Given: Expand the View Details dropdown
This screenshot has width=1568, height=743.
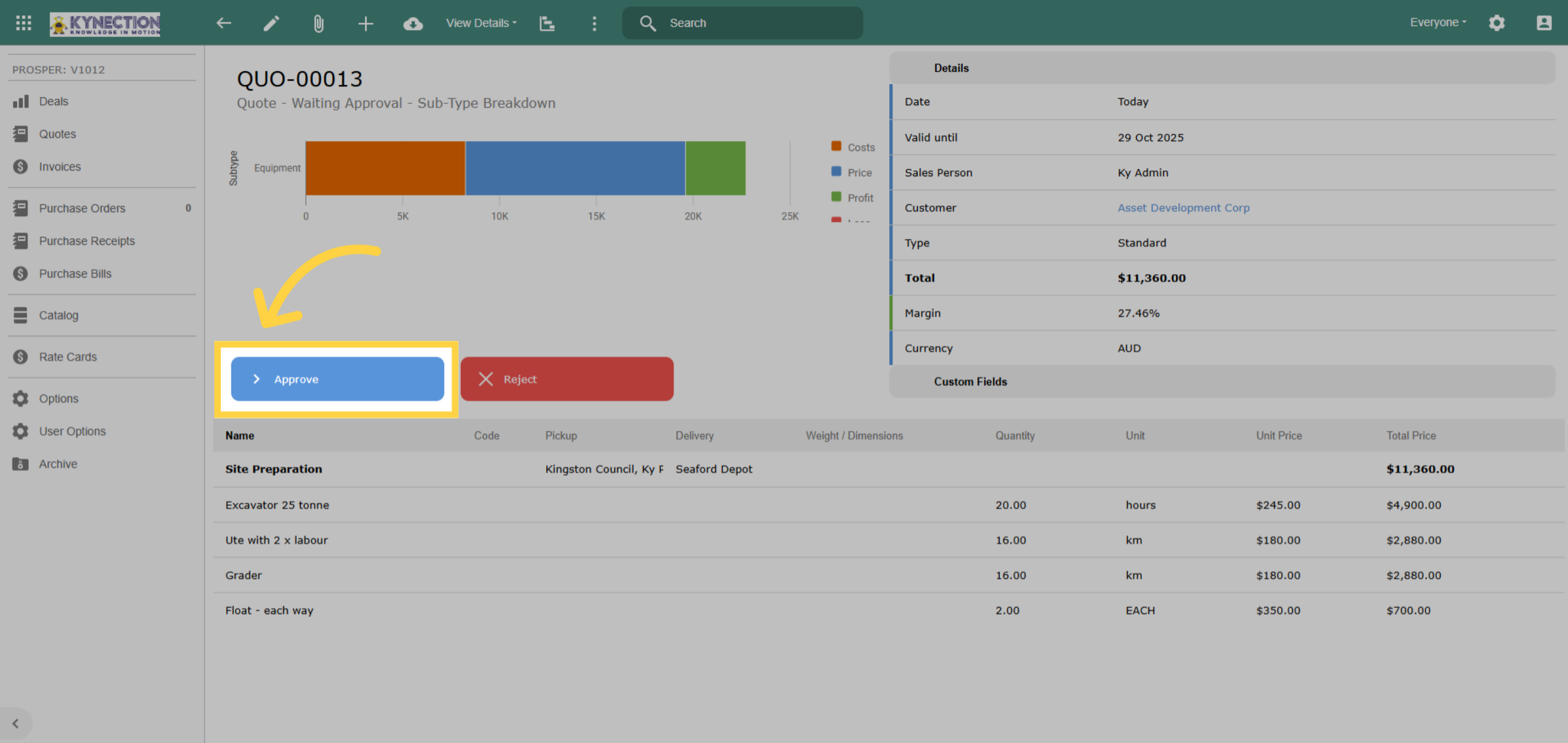Looking at the screenshot, I should [482, 23].
